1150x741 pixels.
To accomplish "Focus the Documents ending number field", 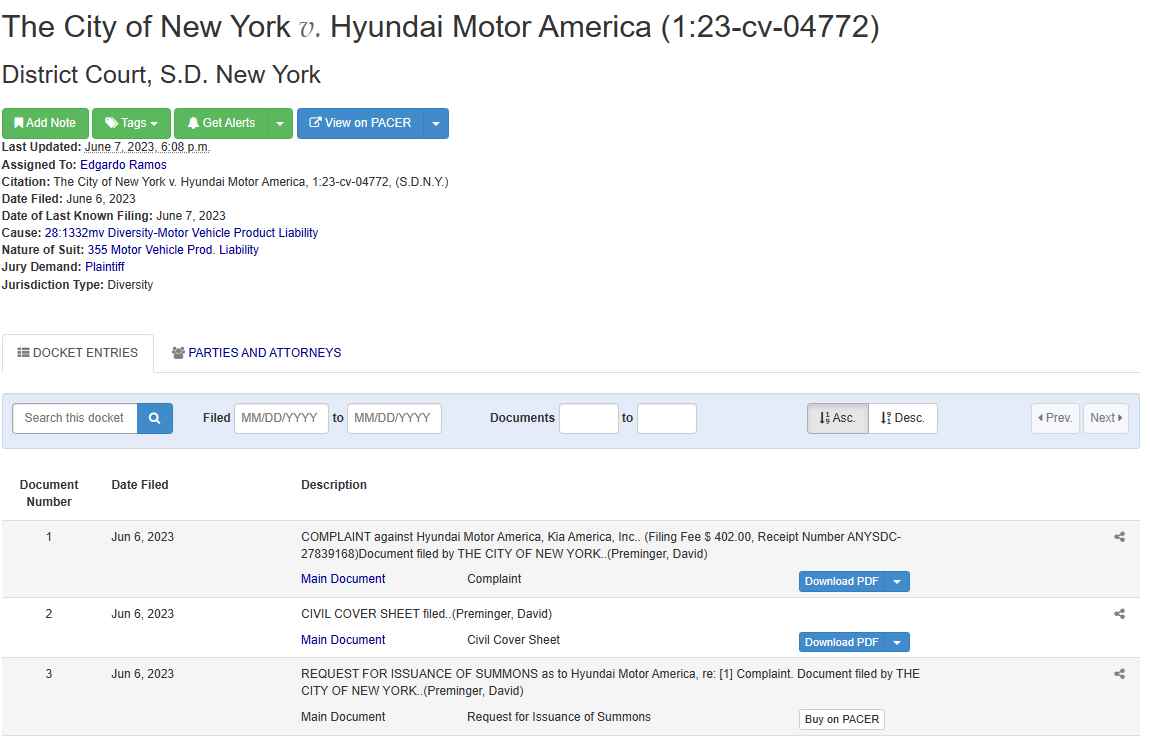I will tap(667, 418).
